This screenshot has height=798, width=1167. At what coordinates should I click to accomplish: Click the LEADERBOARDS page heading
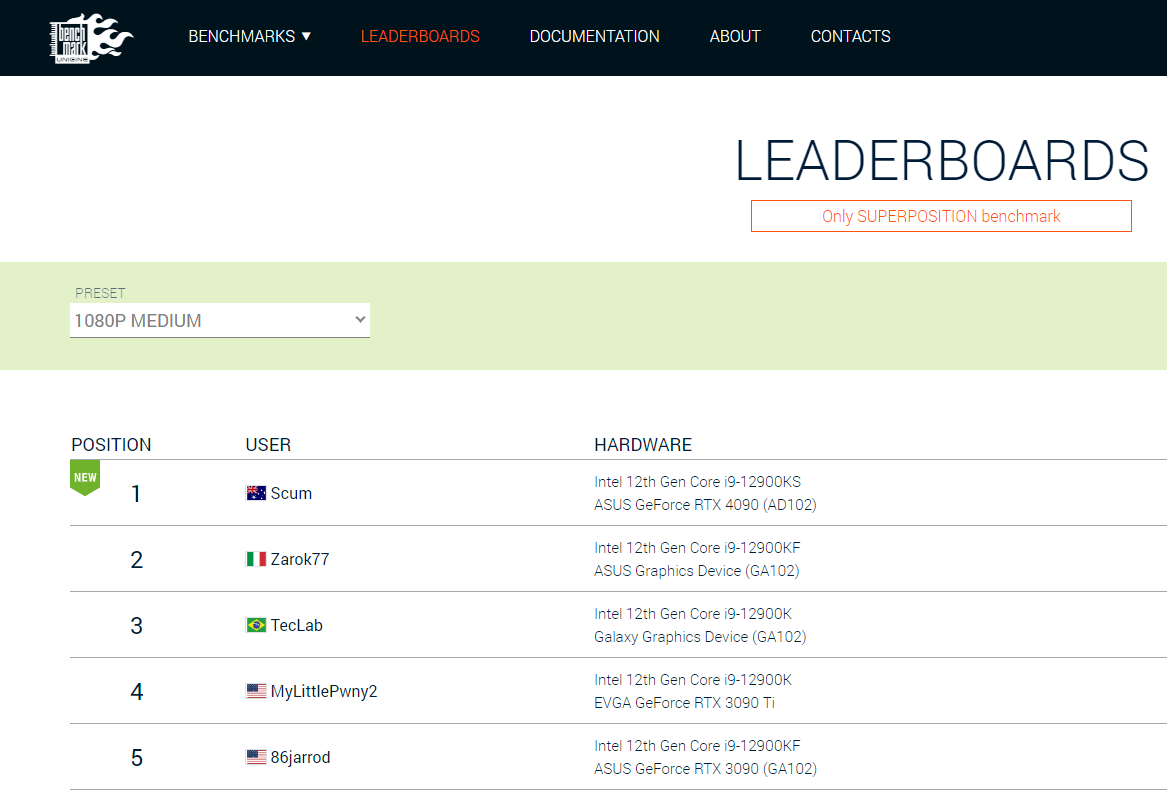(x=941, y=161)
